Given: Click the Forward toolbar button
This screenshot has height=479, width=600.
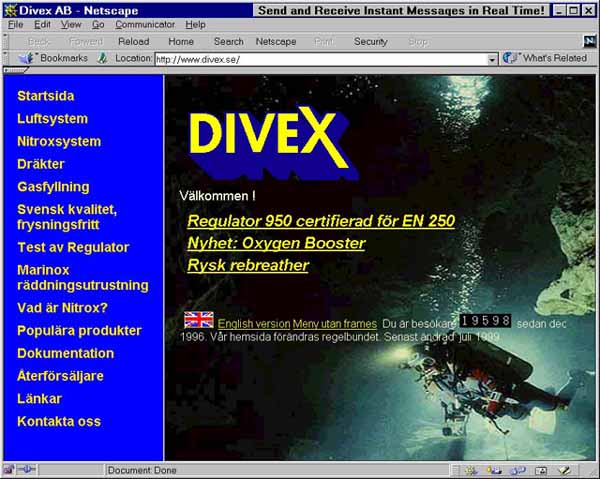Looking at the screenshot, I should click(86, 42).
